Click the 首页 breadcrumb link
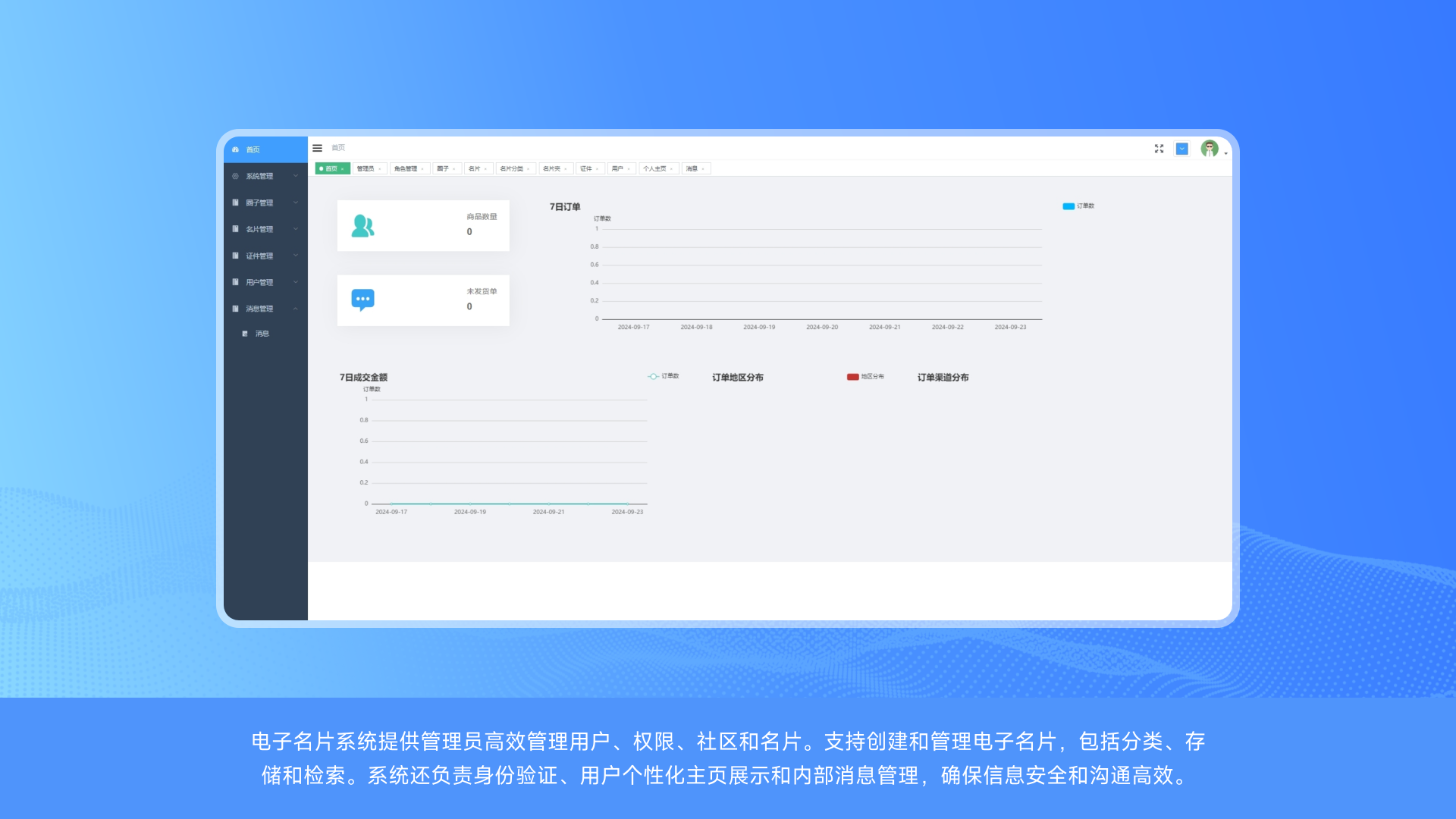 pyautogui.click(x=338, y=148)
